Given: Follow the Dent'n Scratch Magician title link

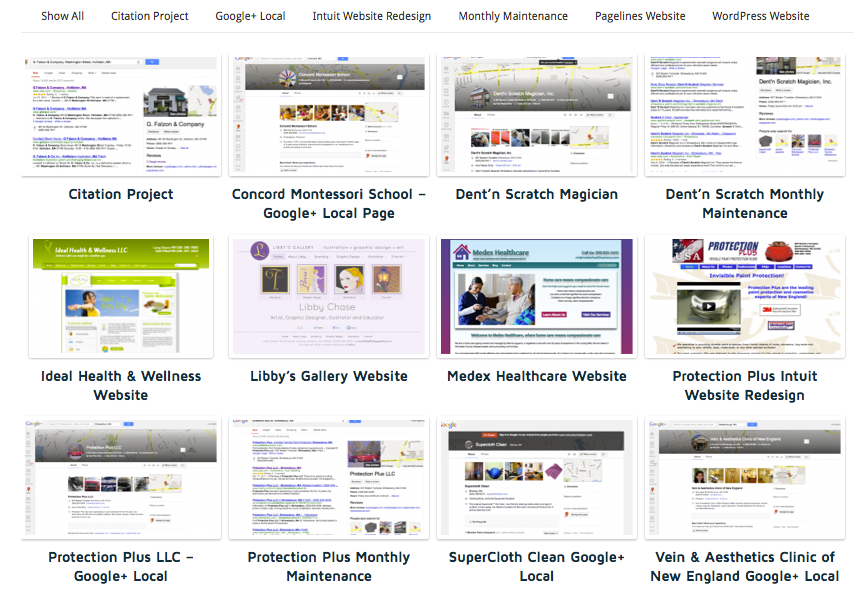Looking at the screenshot, I should 537,195.
